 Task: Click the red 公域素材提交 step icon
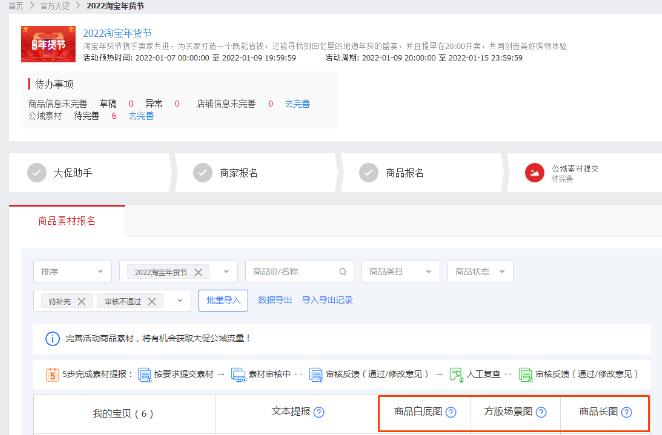pos(534,173)
